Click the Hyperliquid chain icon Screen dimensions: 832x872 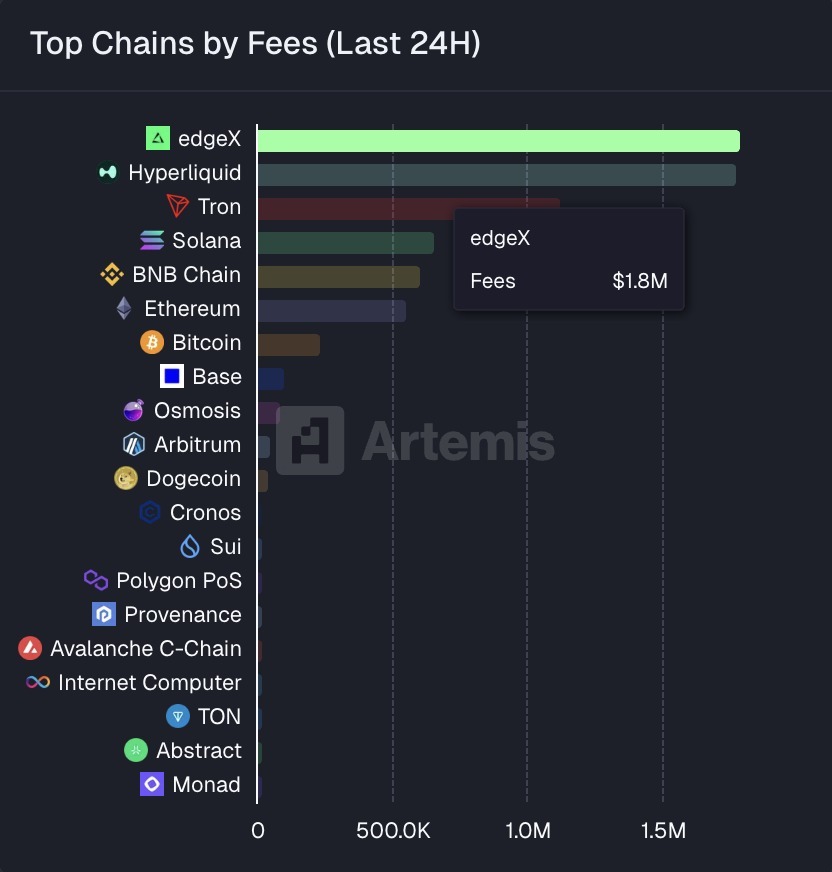point(108,173)
